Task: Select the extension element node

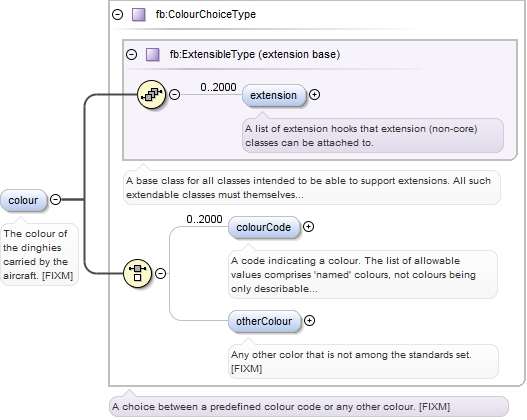Action: [274, 95]
